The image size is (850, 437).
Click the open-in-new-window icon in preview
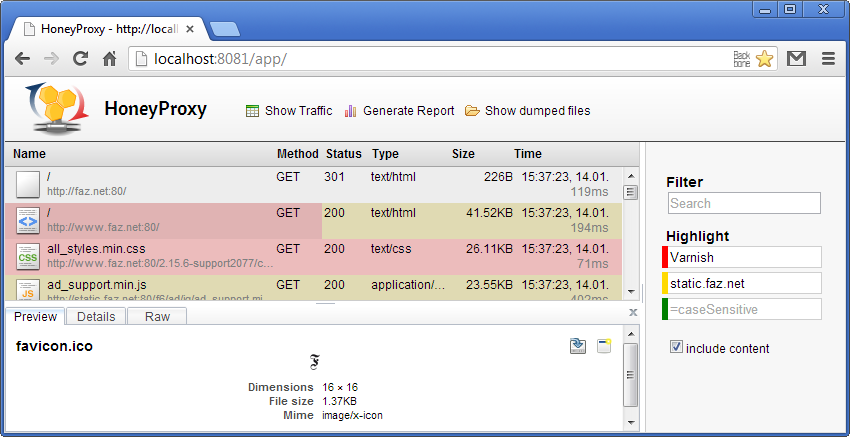[x=604, y=346]
